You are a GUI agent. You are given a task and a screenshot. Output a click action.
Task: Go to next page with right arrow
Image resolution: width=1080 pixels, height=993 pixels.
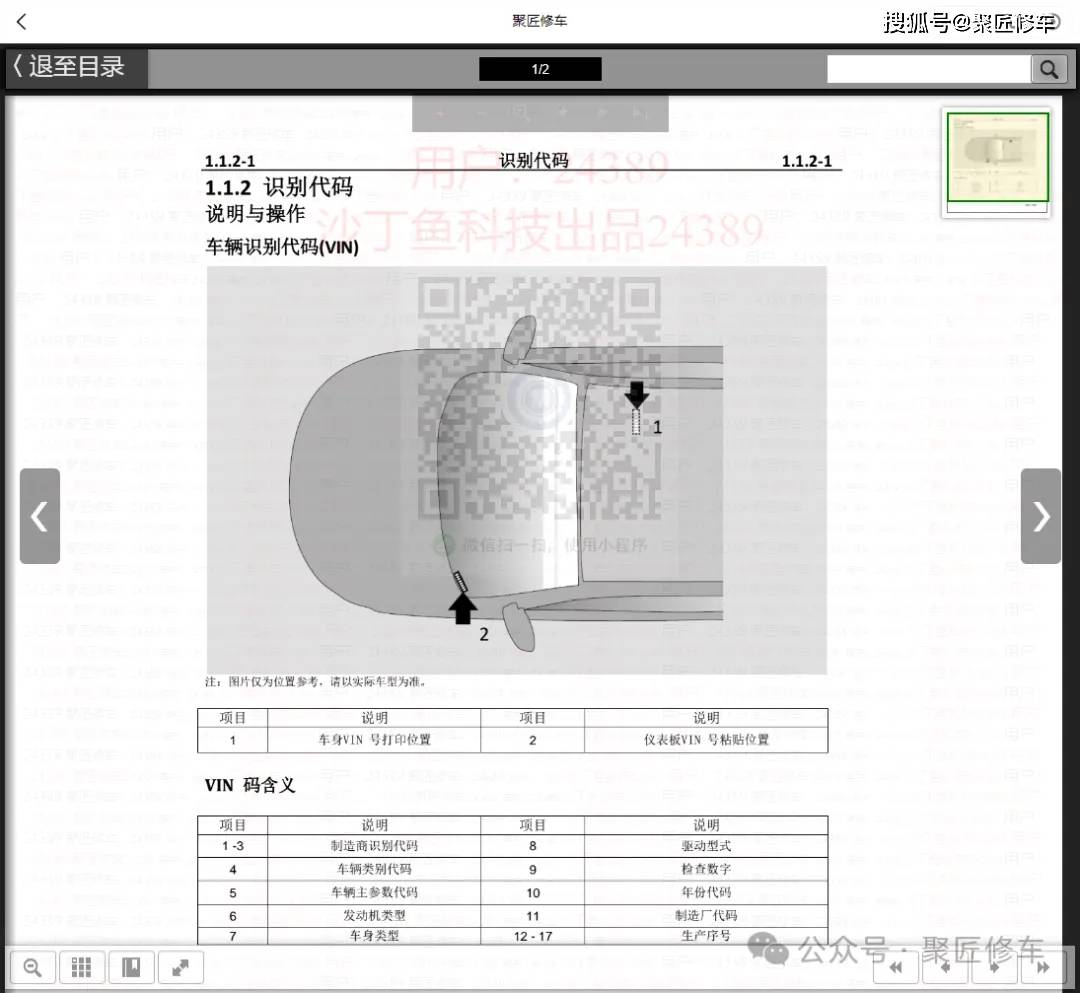(x=1041, y=516)
